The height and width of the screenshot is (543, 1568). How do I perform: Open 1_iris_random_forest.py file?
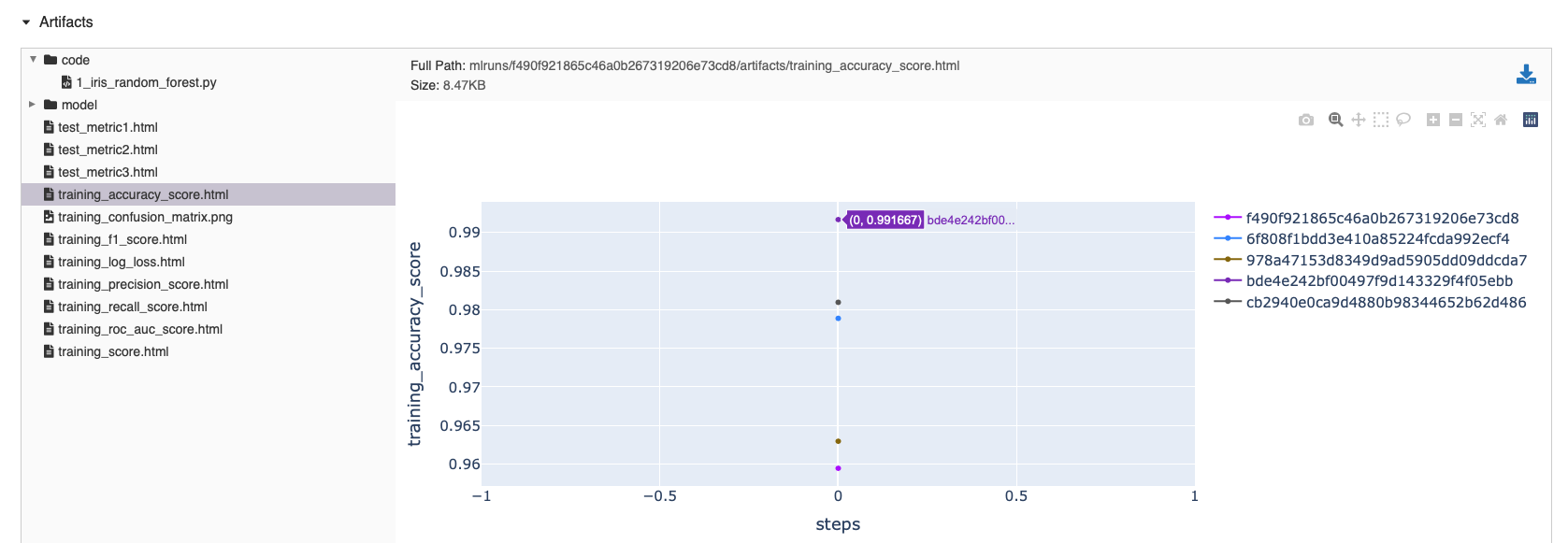(x=146, y=82)
